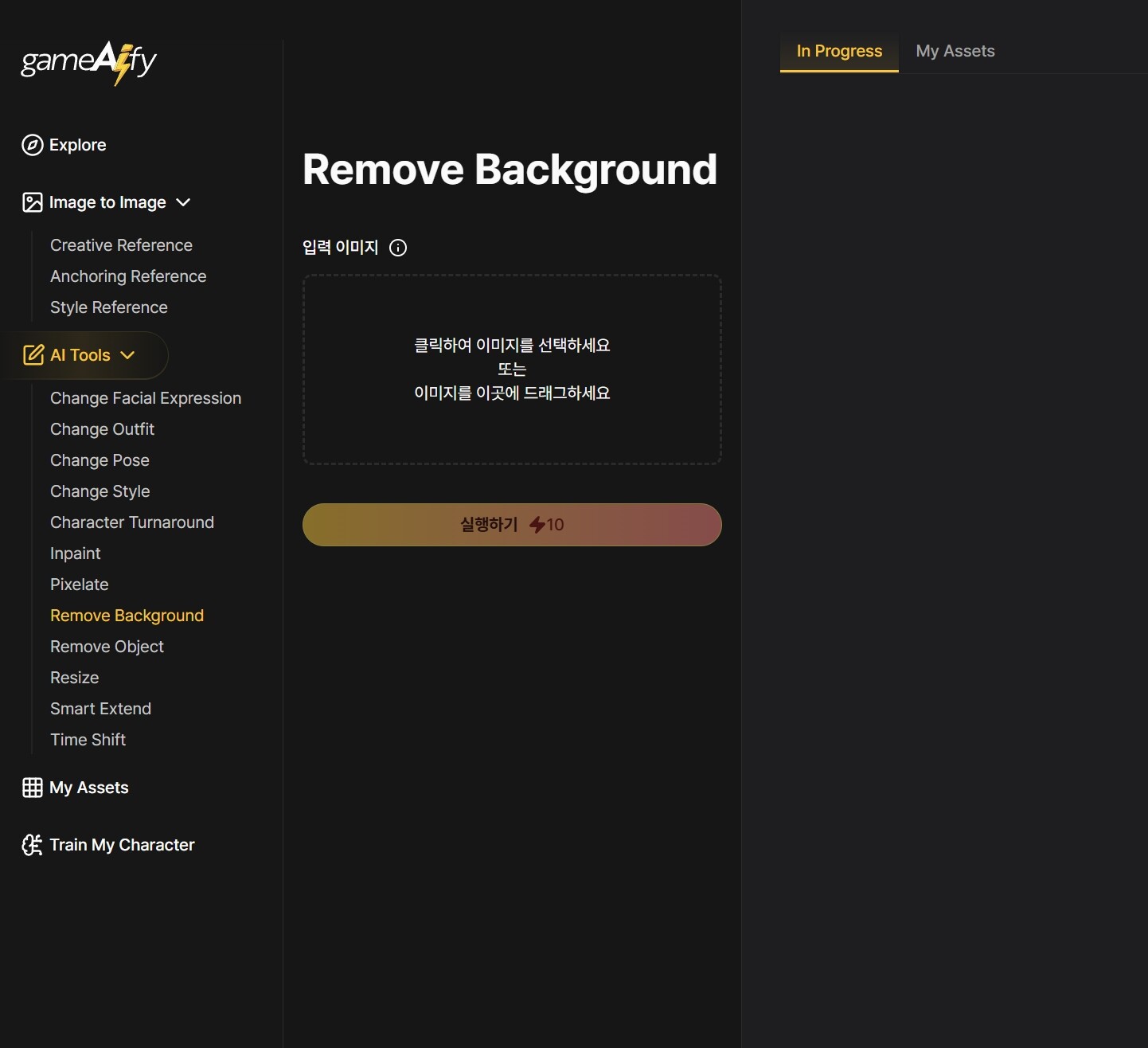Go to Inpaint tool
Screen dimensions: 1148x1048
click(x=76, y=553)
